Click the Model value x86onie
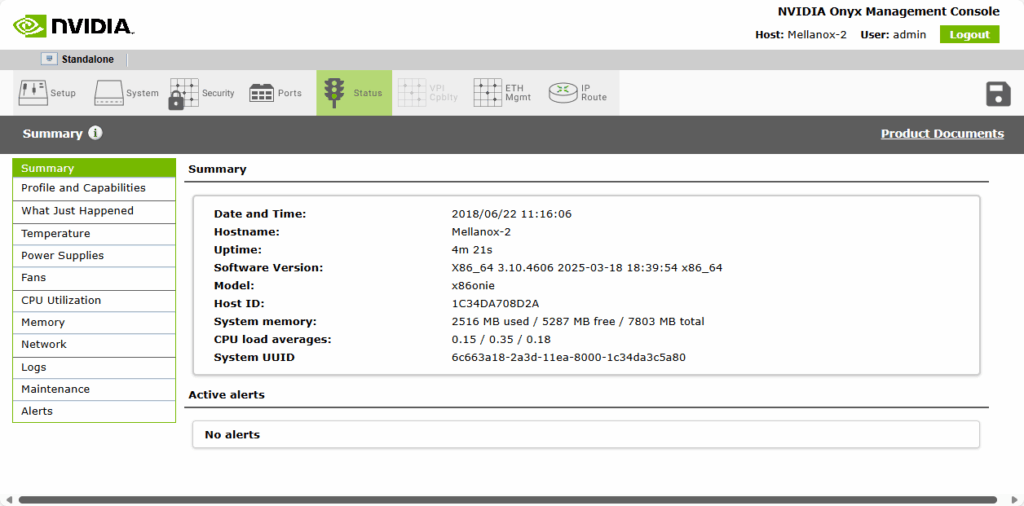Image resolution: width=1024 pixels, height=506 pixels. tap(473, 286)
